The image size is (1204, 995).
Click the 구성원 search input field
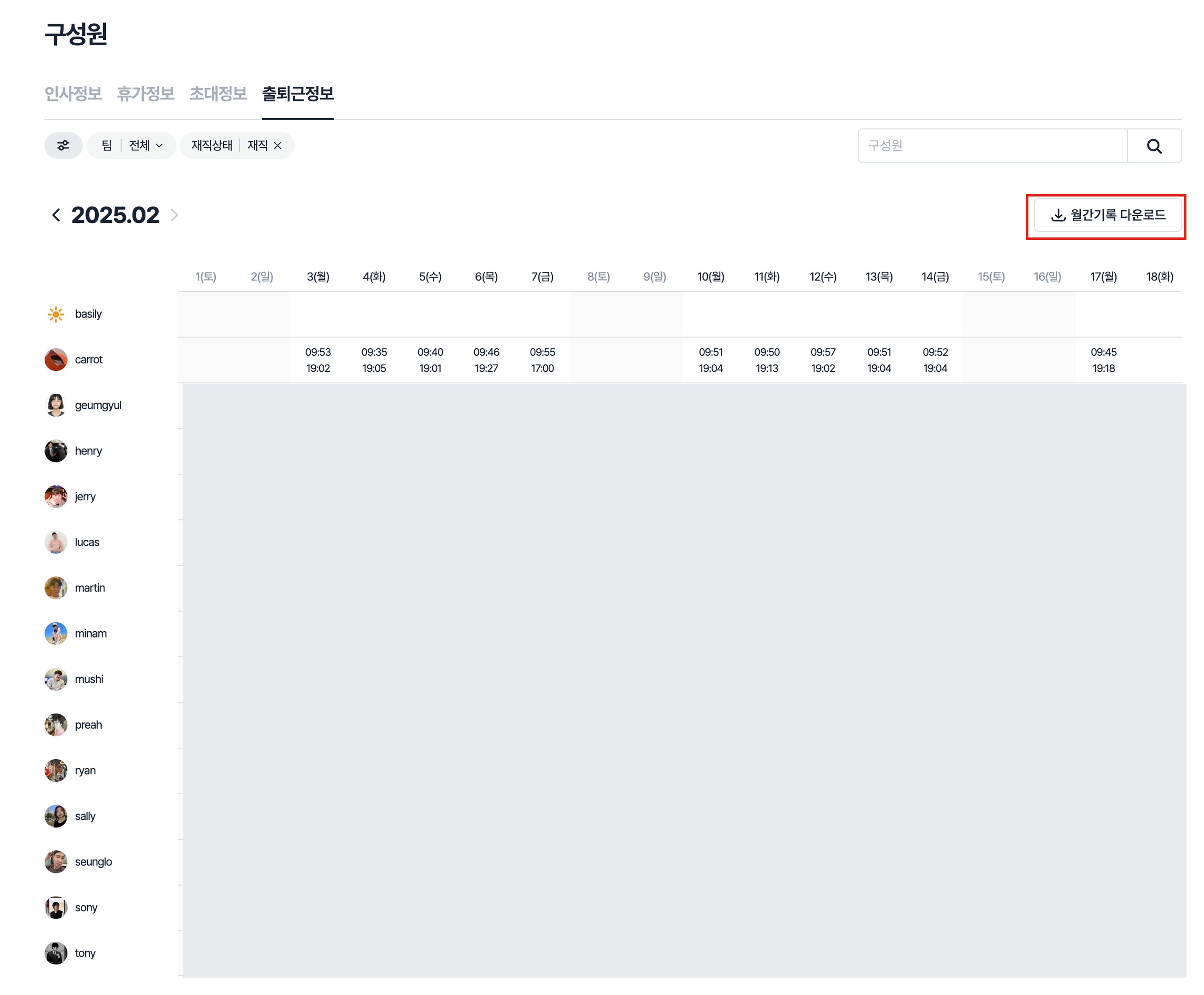pos(991,145)
